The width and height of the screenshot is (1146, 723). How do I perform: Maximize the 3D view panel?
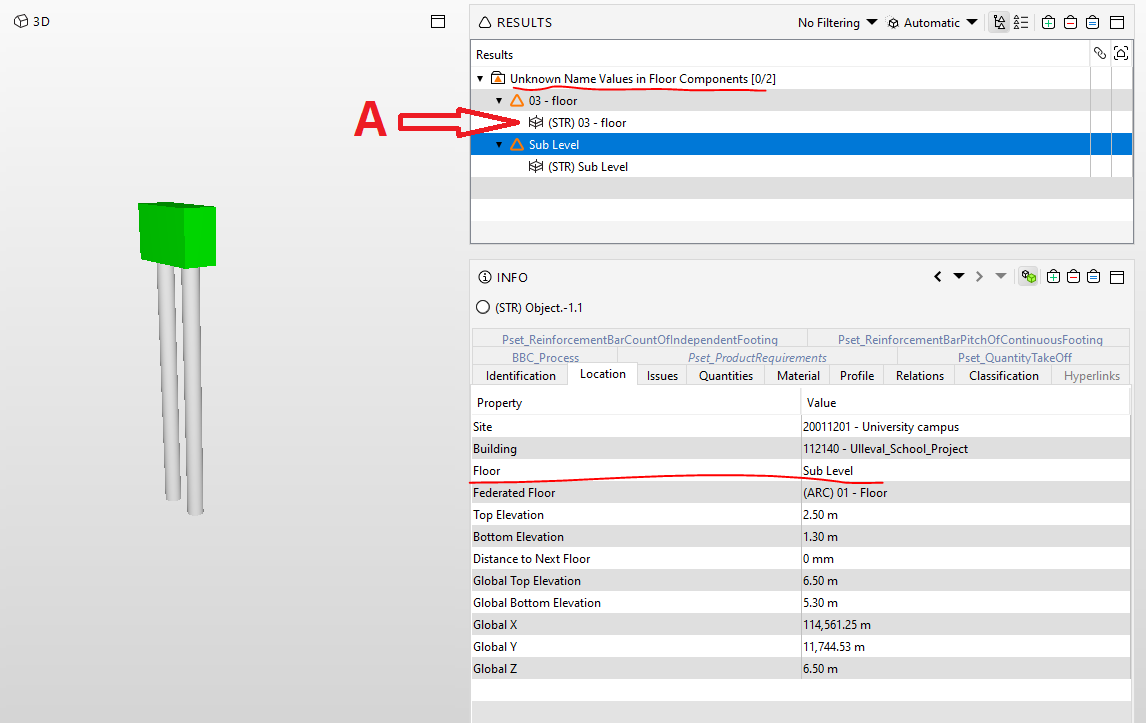tap(438, 22)
